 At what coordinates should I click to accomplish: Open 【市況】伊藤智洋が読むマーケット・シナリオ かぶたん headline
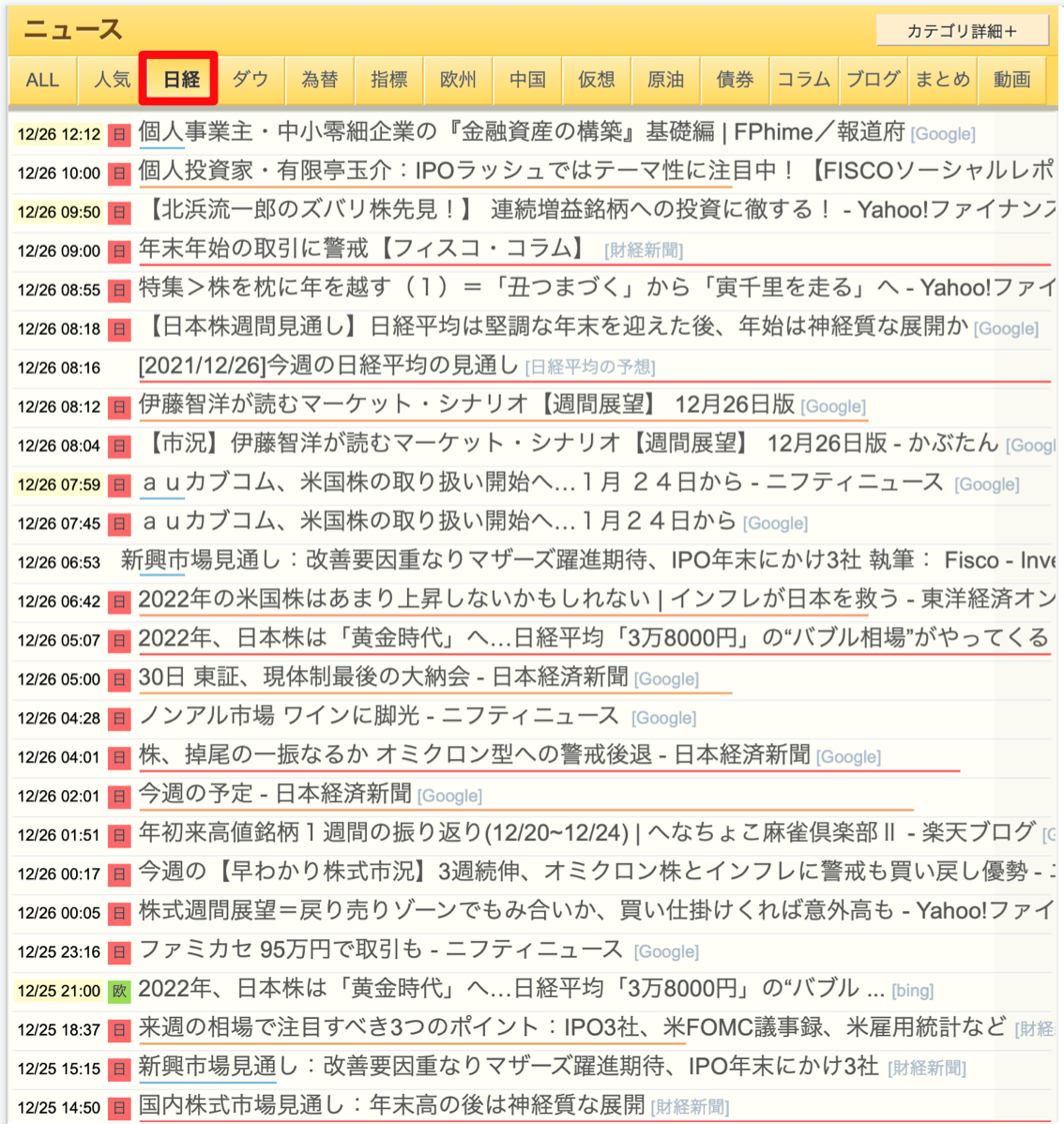point(571,443)
